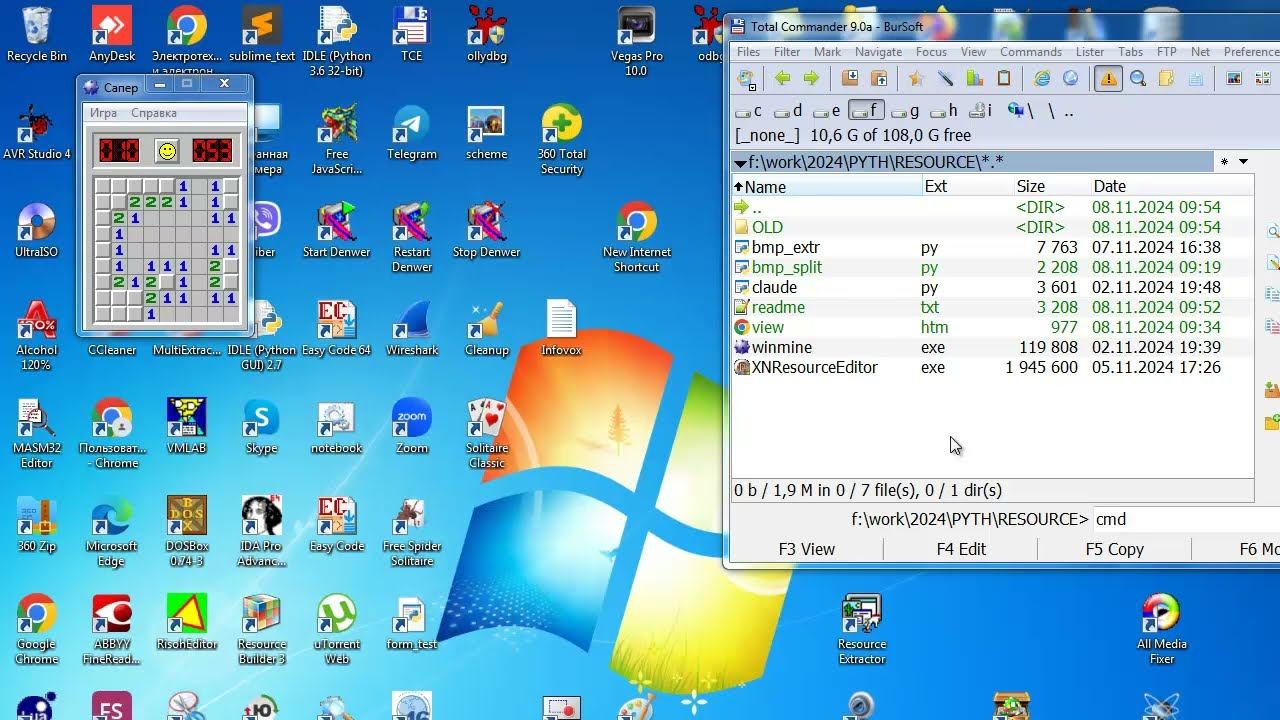Switch to optical drive i
This screenshot has width=1280, height=720.
click(981, 111)
